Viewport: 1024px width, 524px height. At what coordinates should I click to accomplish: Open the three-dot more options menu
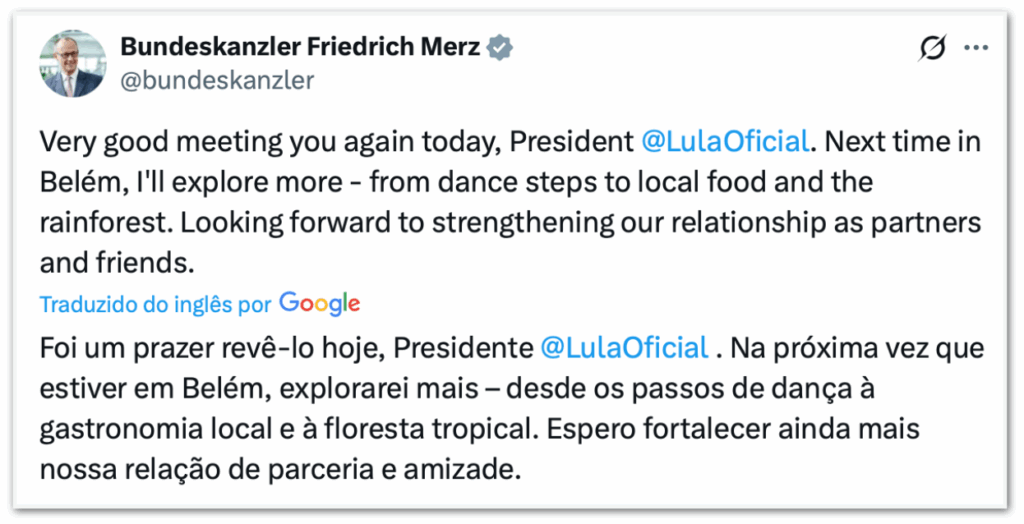point(975,48)
